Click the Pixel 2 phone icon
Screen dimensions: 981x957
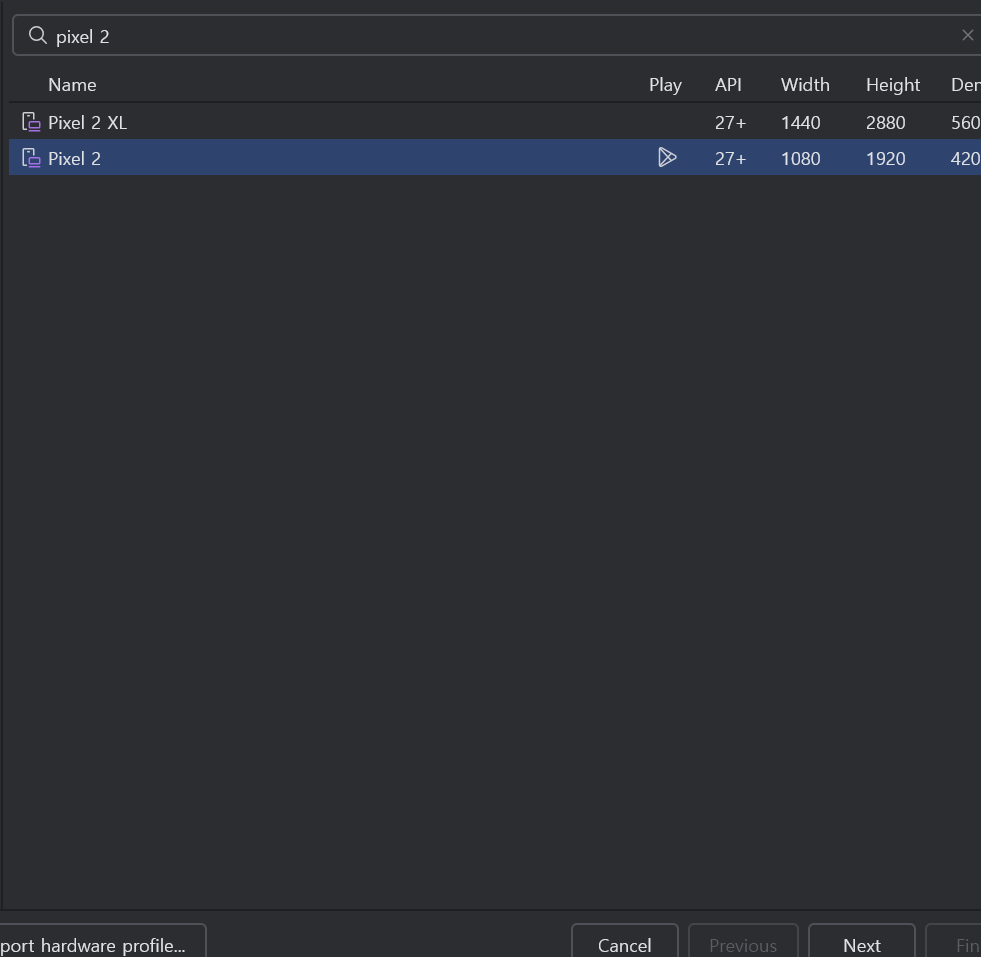[x=31, y=158]
